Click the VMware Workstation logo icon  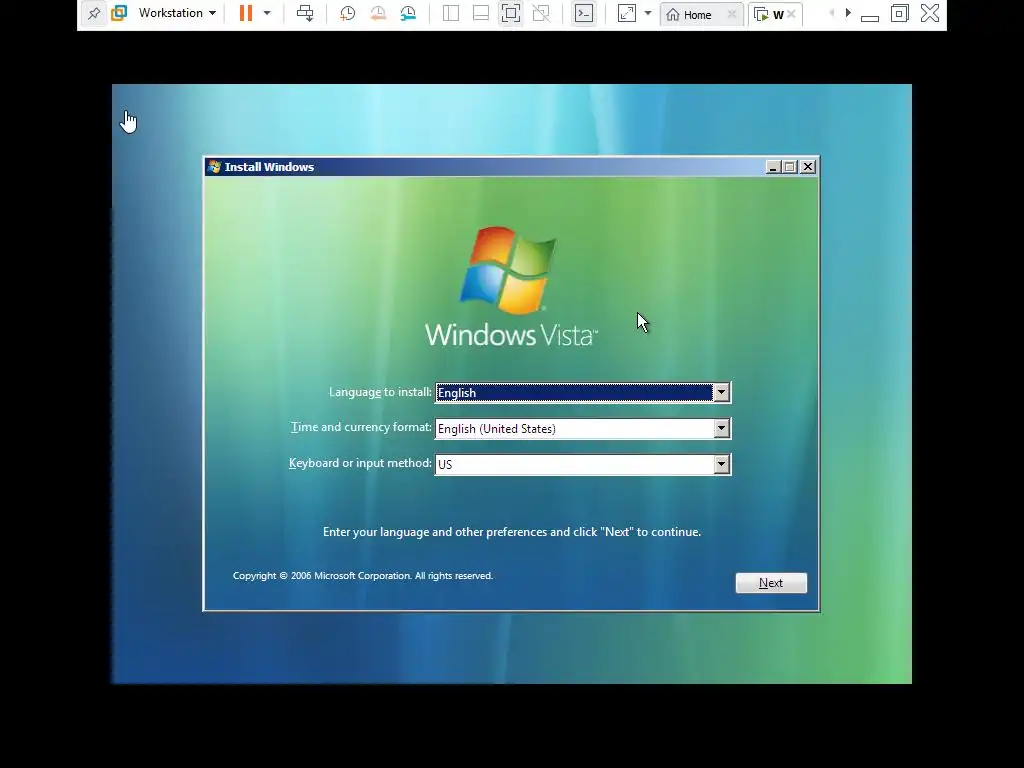119,13
